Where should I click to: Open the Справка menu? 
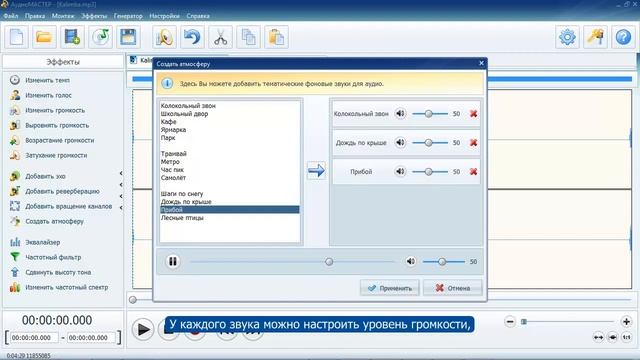click(x=198, y=16)
